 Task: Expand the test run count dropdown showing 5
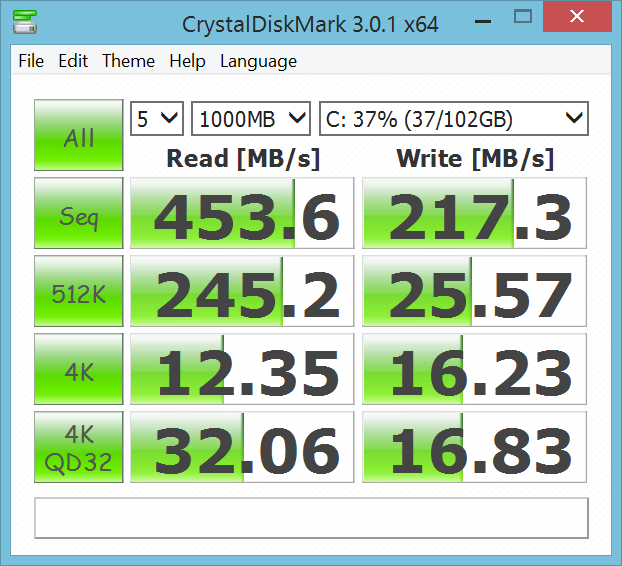(157, 119)
